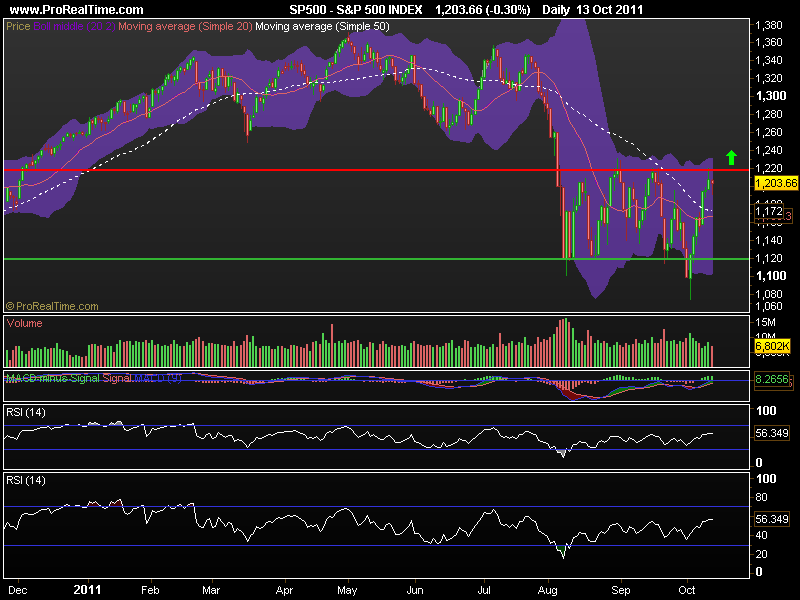The height and width of the screenshot is (600, 800).
Task: Click the 1,360 price axis label
Action: point(769,42)
